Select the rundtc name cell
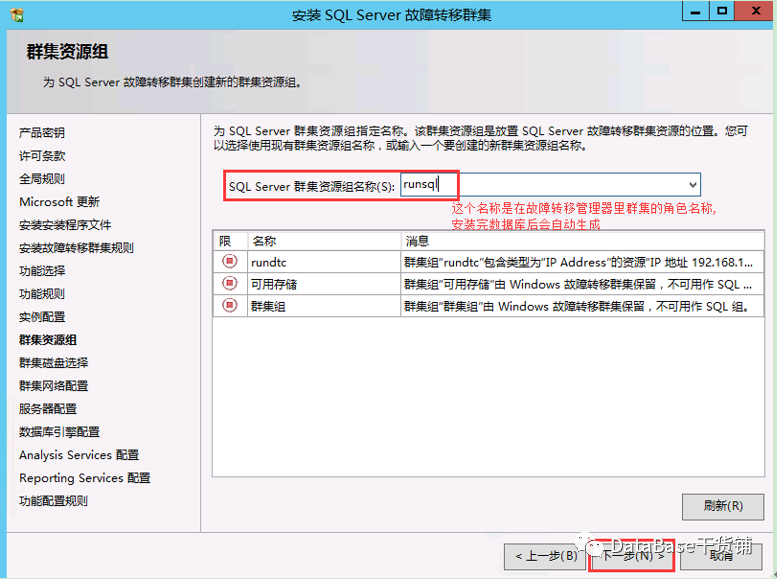This screenshot has height=579, width=777. [x=324, y=262]
